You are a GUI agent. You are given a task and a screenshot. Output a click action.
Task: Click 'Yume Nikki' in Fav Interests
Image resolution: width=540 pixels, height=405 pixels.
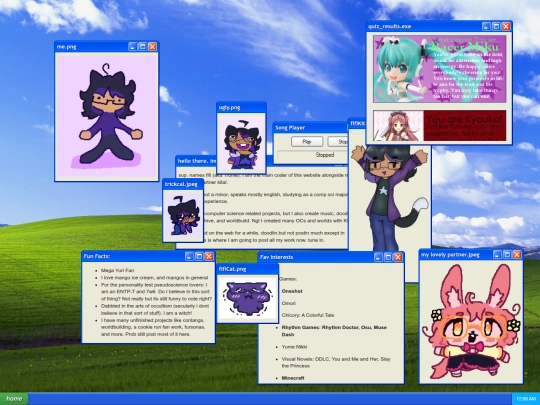click(x=294, y=347)
